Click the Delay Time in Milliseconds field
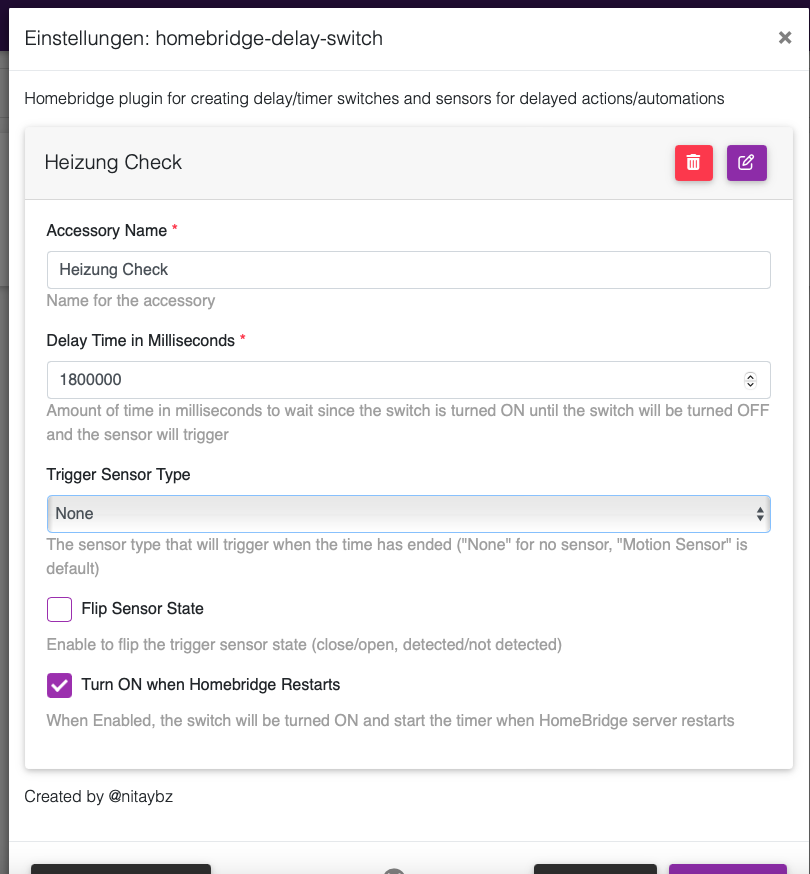 390,380
